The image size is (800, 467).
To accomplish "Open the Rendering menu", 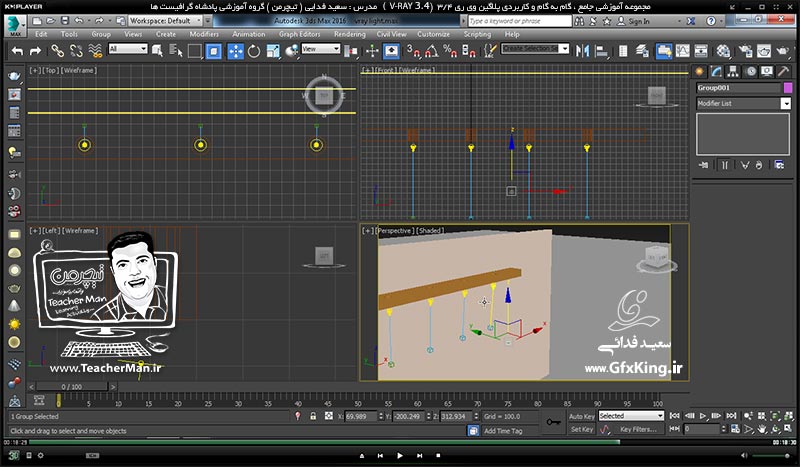I will point(349,34).
